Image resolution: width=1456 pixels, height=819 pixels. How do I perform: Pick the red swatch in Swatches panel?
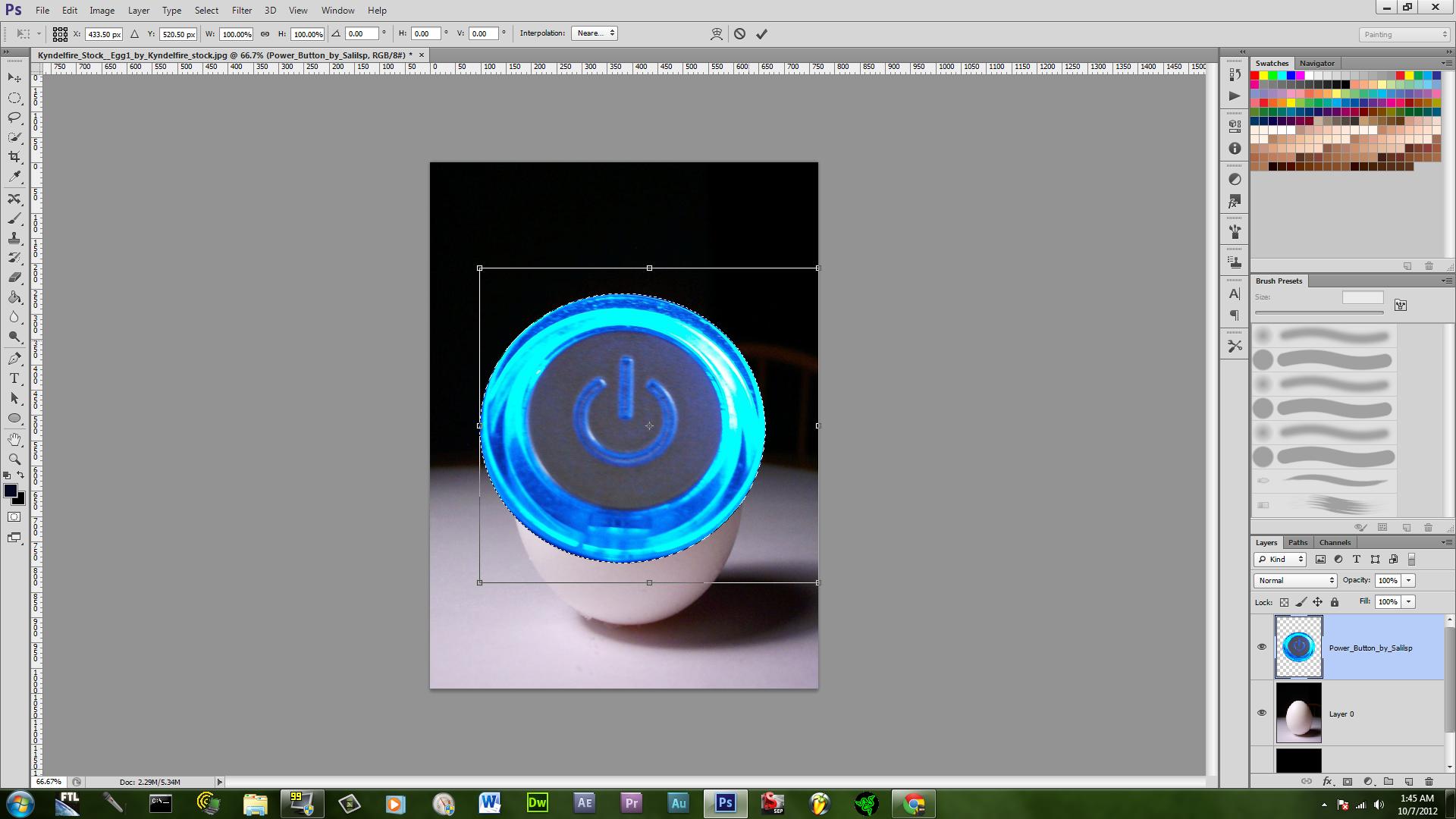[x=1255, y=76]
